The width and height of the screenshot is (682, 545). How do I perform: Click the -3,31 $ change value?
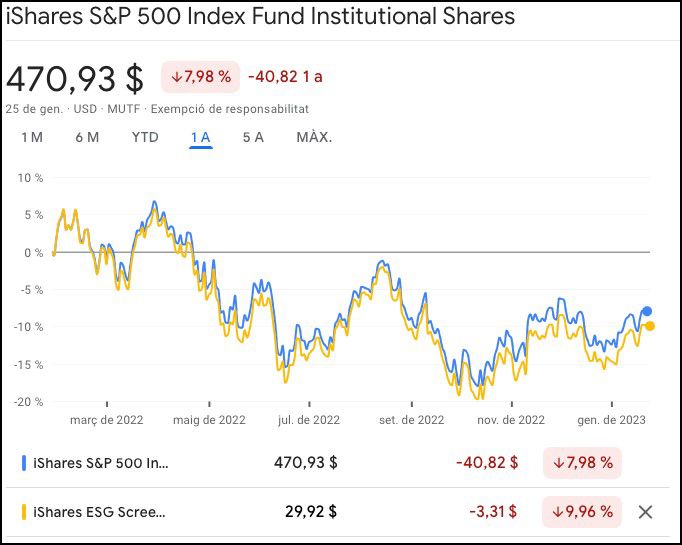click(494, 512)
